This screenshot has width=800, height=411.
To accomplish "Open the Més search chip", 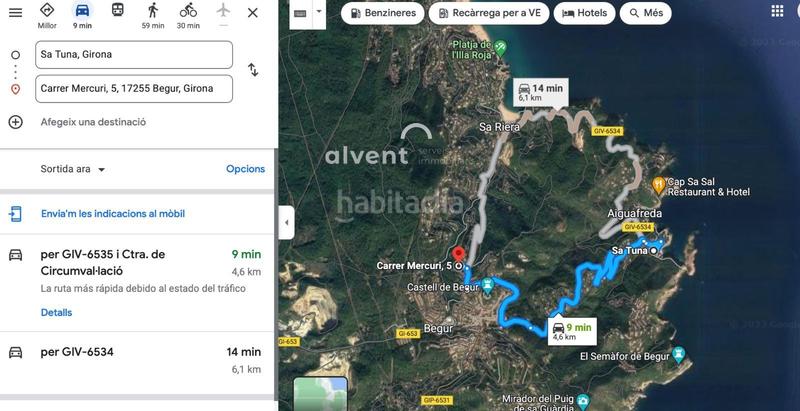I will (645, 13).
